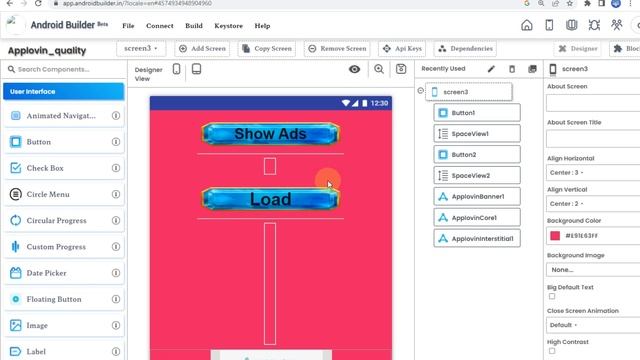This screenshot has width=640, height=360.
Task: Select ApplovinInterstitial1 in component tree
Action: click(x=477, y=238)
